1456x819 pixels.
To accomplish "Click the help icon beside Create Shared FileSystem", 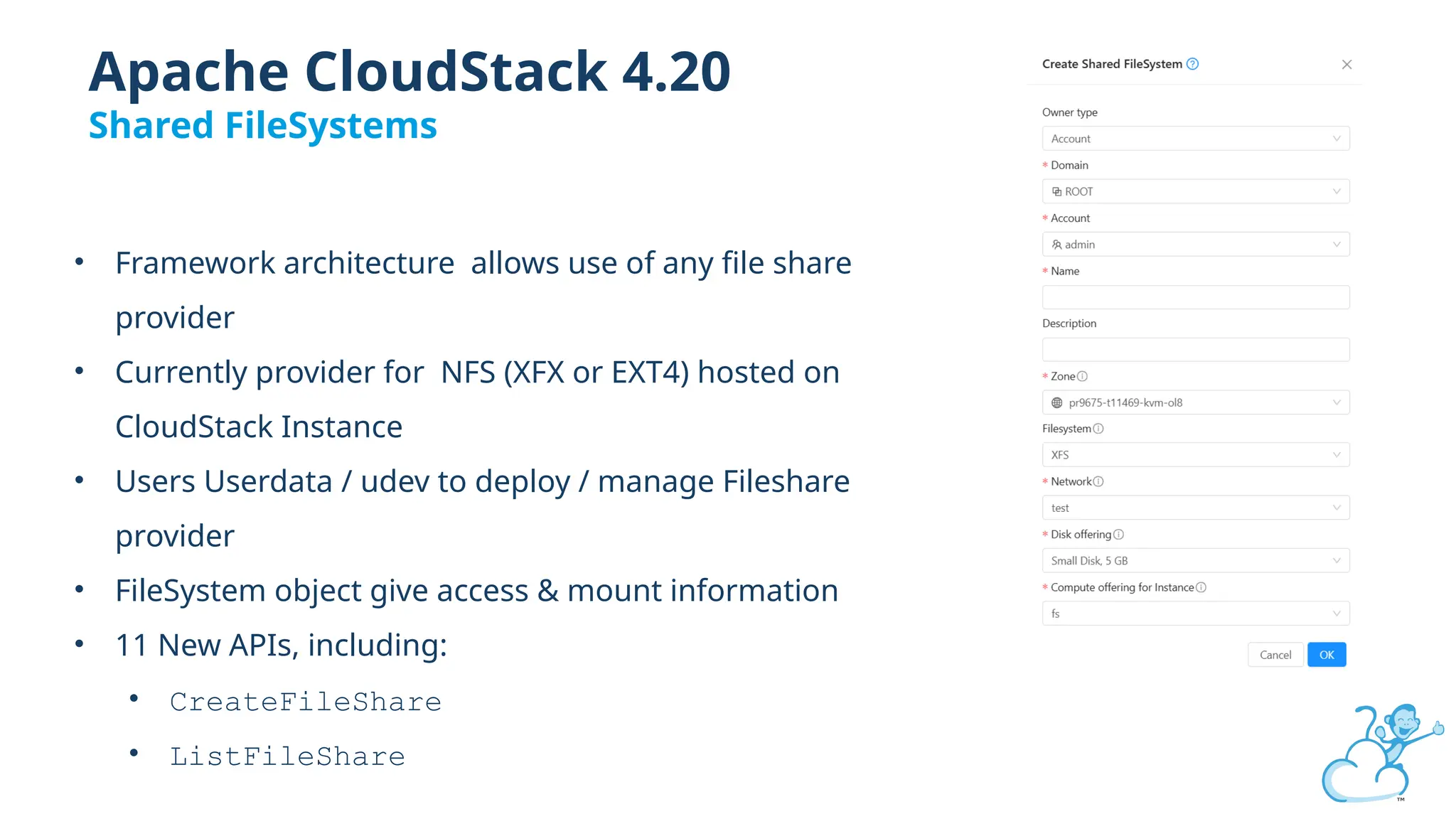I will [x=1193, y=64].
